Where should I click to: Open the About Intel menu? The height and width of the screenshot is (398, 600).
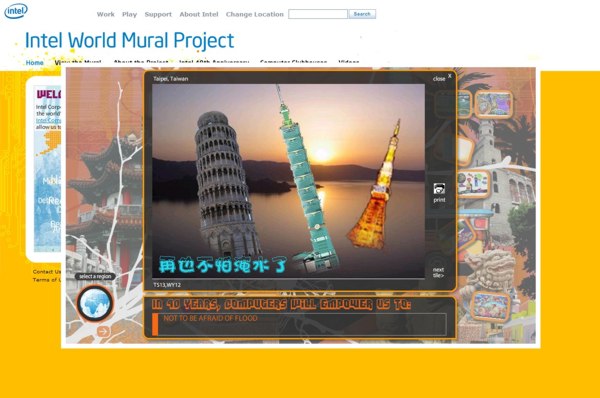[199, 14]
